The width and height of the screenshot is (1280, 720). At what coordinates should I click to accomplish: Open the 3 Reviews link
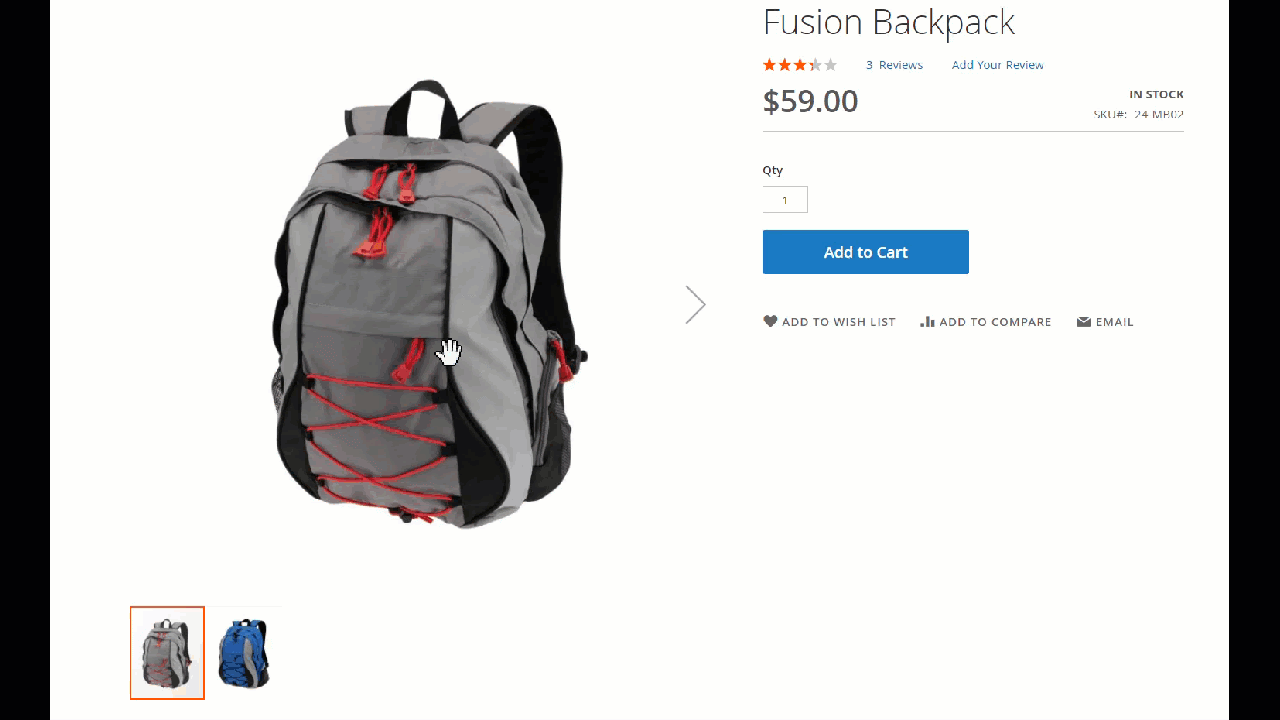894,65
